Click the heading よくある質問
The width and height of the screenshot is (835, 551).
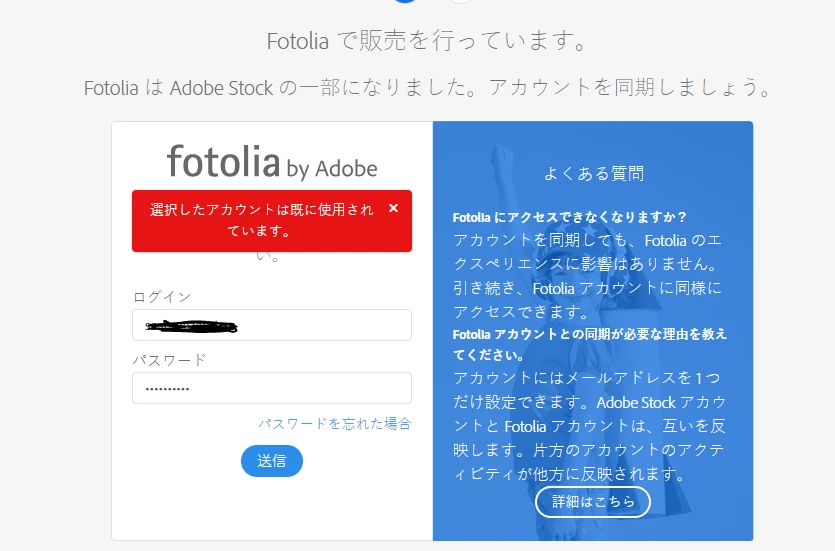pos(593,174)
